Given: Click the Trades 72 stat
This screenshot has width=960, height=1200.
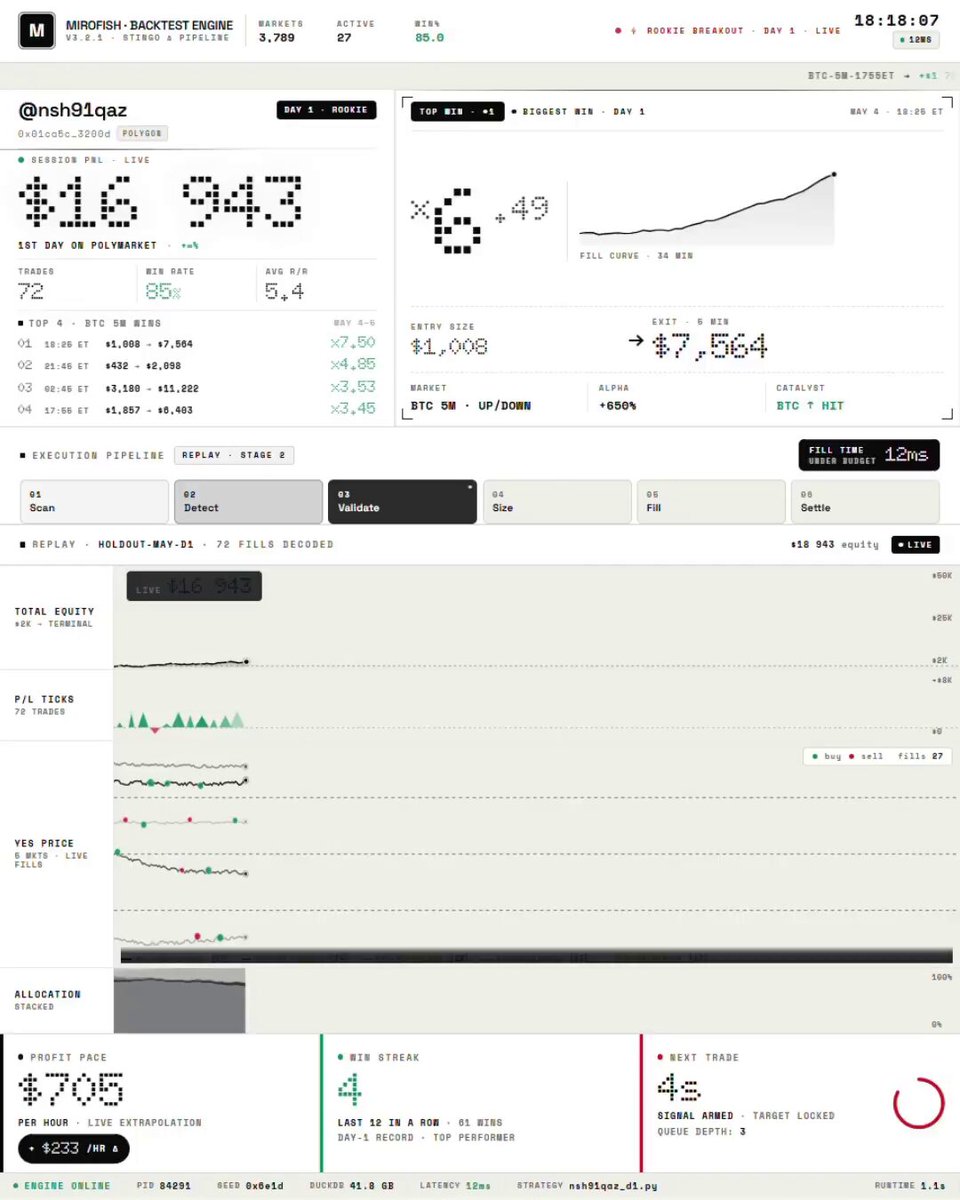Looking at the screenshot, I should (x=37, y=285).
